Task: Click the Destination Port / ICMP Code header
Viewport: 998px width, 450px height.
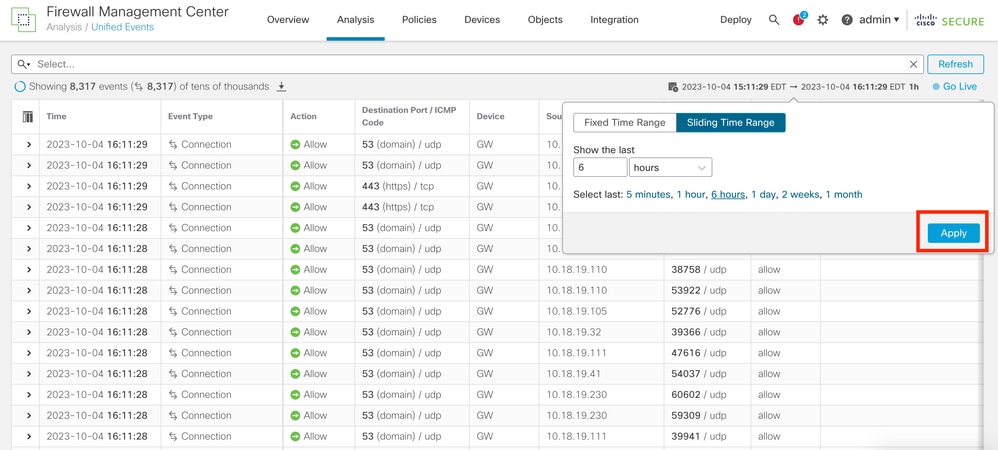Action: [409, 116]
